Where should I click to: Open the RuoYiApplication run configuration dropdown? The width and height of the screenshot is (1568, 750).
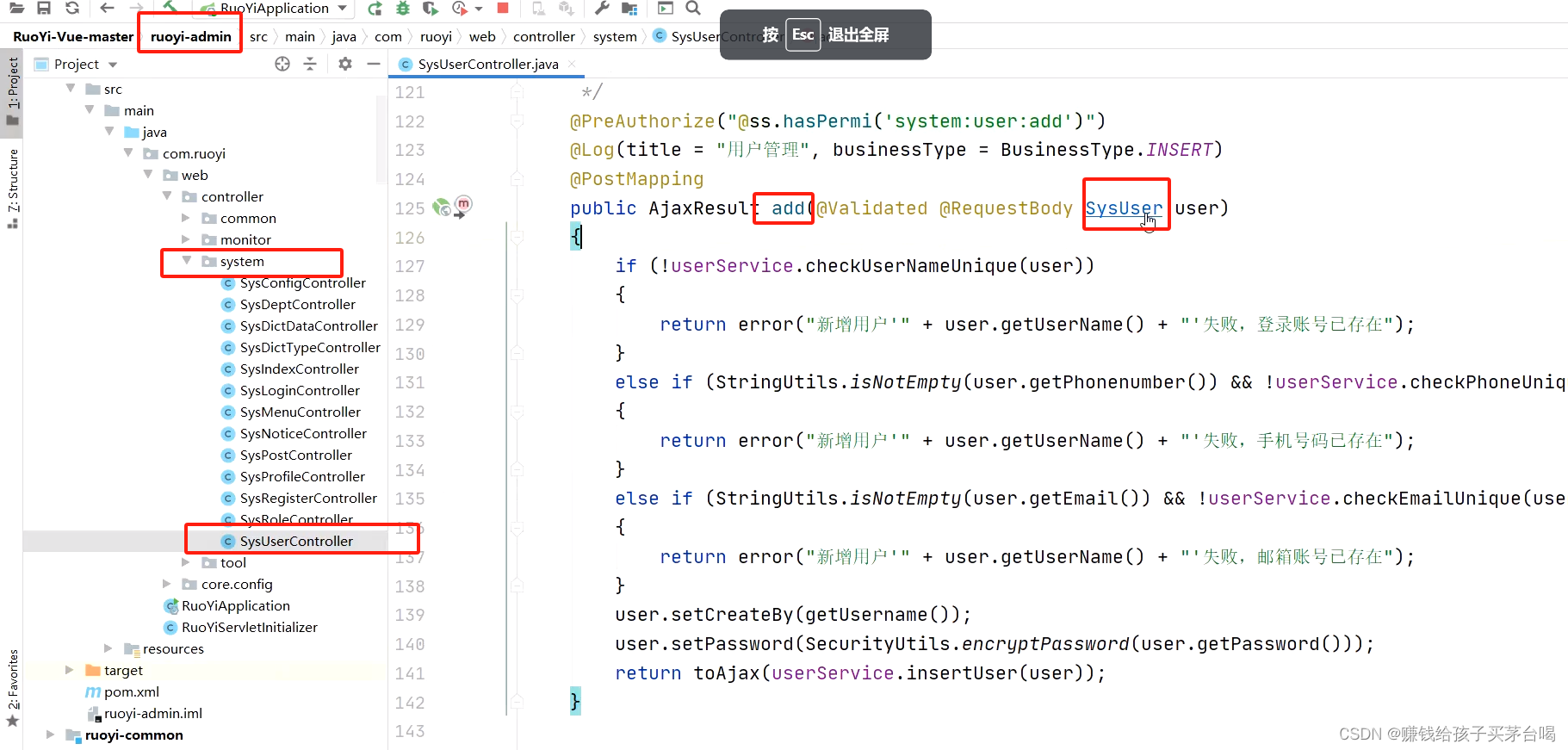point(274,8)
